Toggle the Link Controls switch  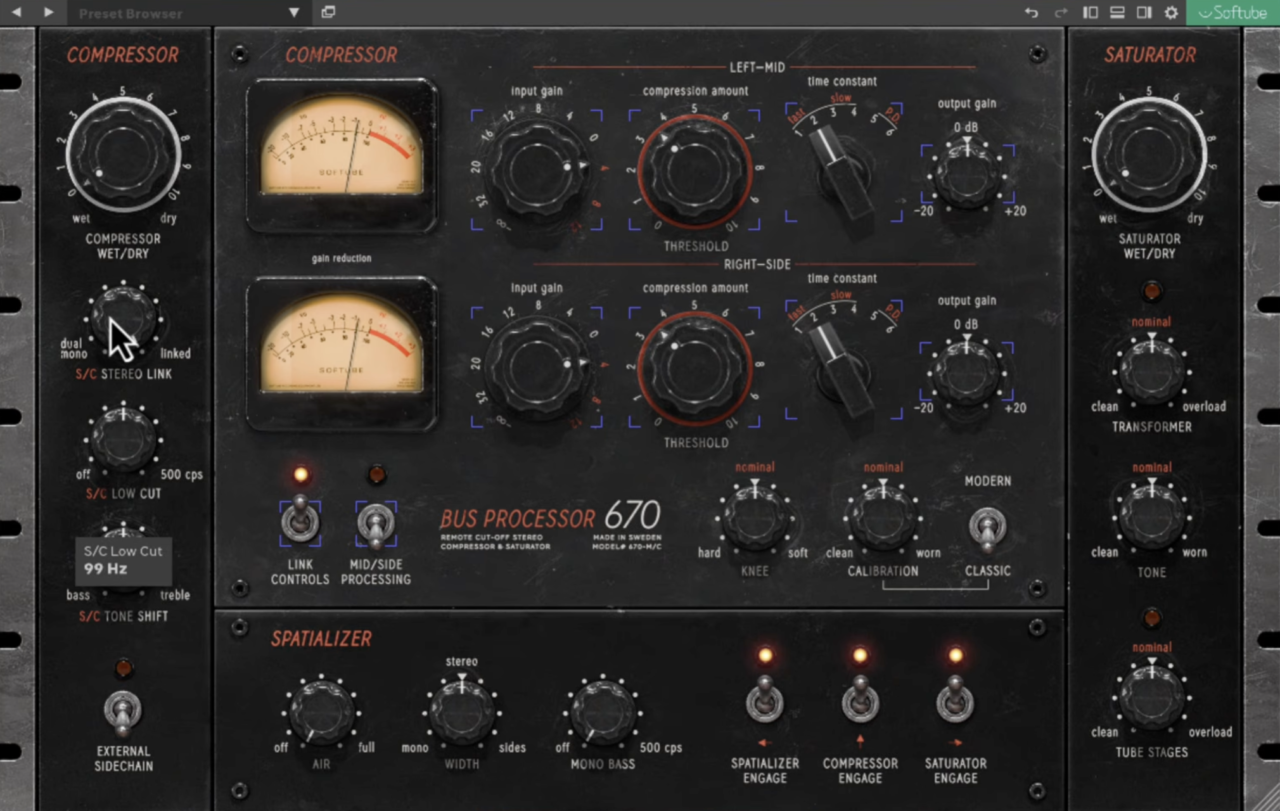[x=300, y=522]
